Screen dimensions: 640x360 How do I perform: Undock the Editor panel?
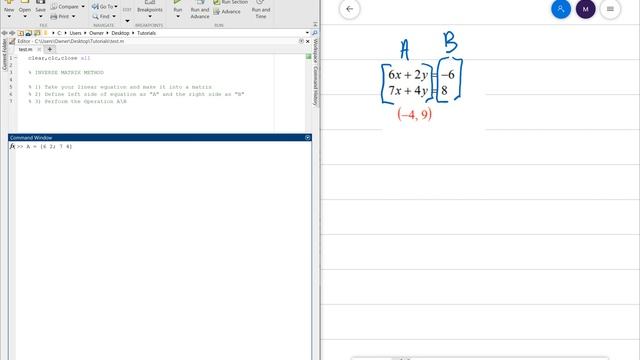pos(301,41)
